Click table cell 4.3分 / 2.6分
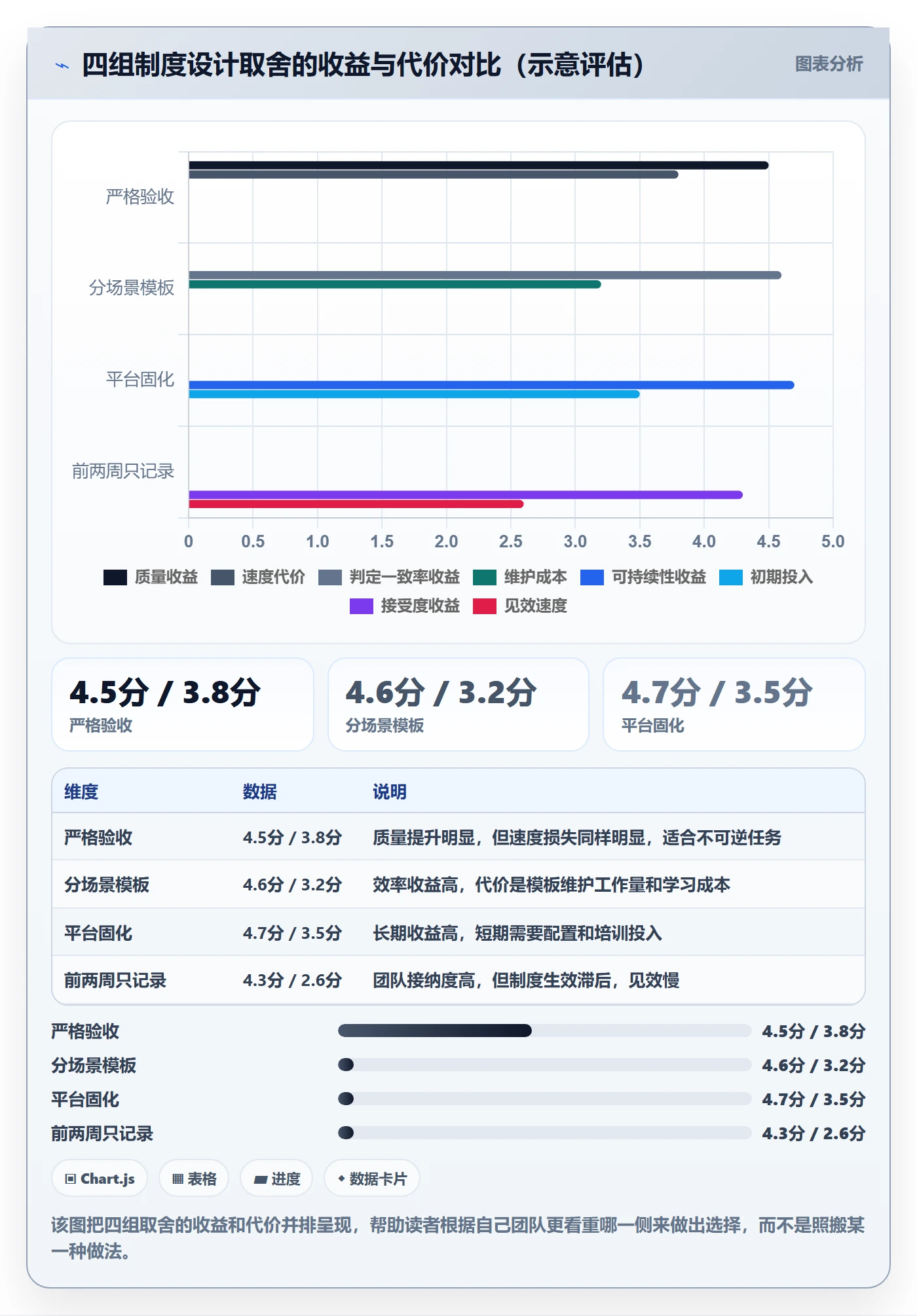The height and width of the screenshot is (1316, 917). click(292, 980)
